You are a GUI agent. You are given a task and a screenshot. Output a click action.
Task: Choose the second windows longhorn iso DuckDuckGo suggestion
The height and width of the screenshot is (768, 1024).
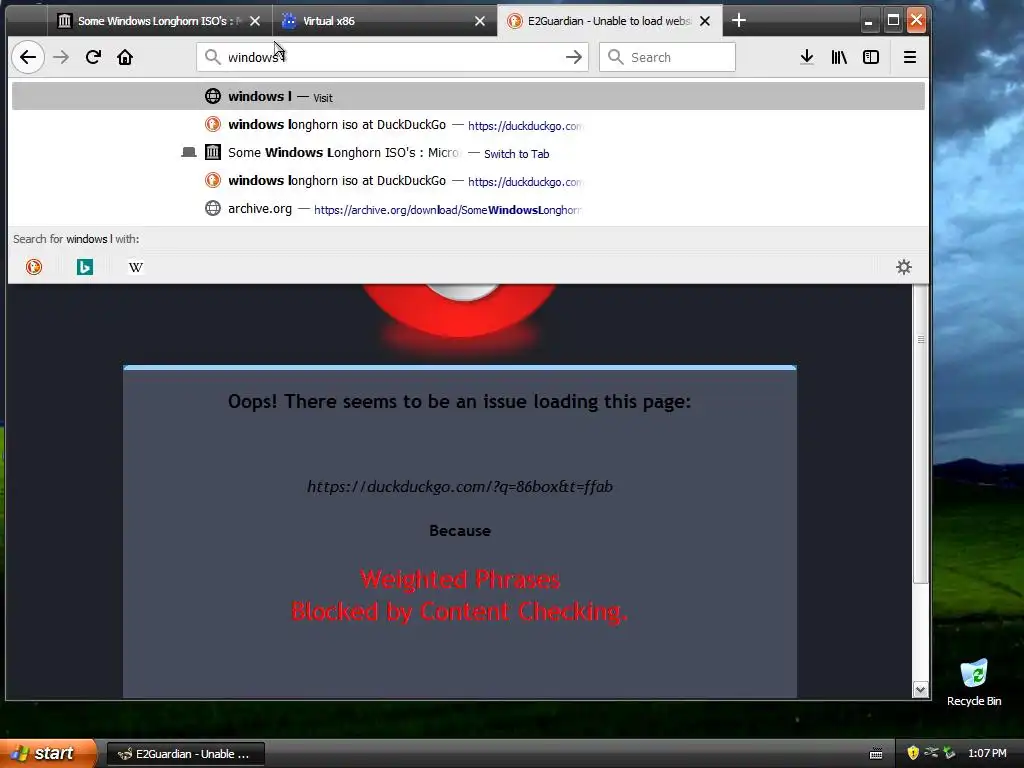(468, 181)
